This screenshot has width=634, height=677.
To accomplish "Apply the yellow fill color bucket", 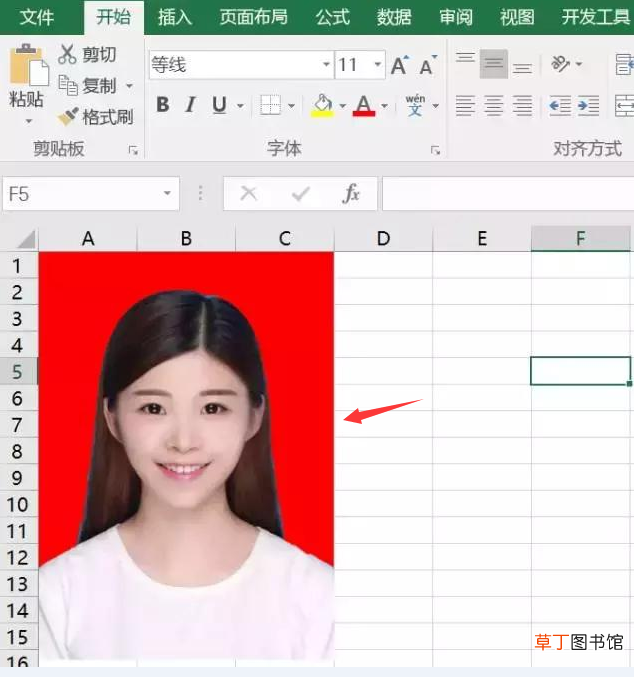I will coord(323,106).
